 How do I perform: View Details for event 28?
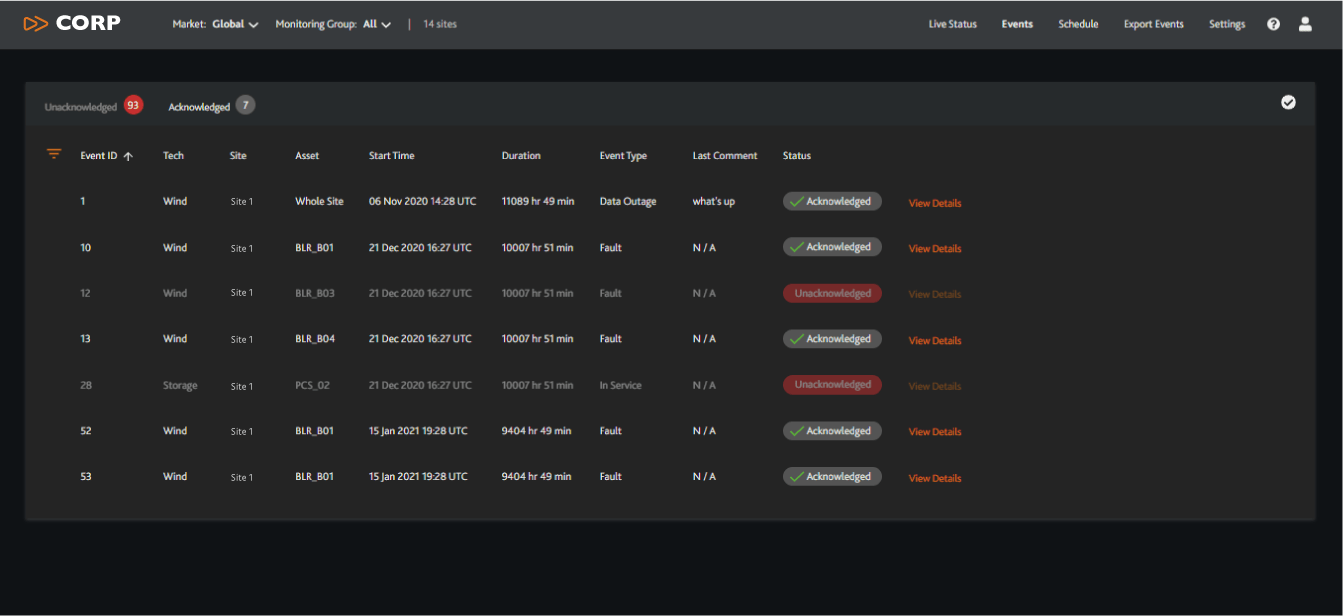[935, 387]
